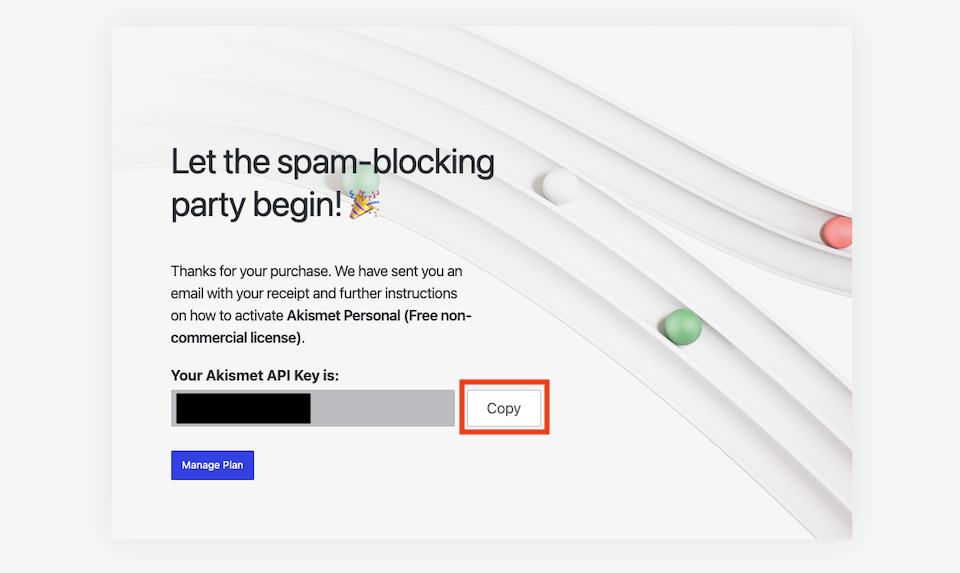Click the red highlight border around Copy
Image resolution: width=960 pixels, height=573 pixels.
click(504, 382)
